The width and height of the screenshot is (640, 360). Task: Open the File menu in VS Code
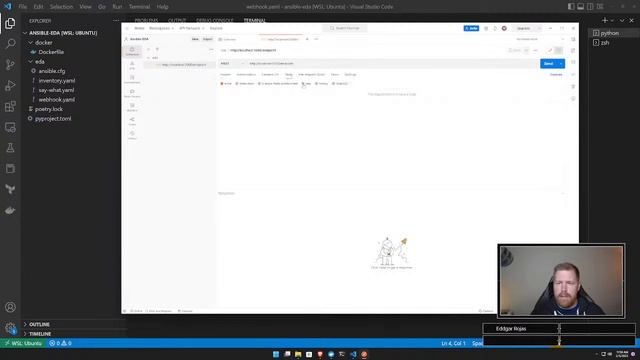coord(22,7)
